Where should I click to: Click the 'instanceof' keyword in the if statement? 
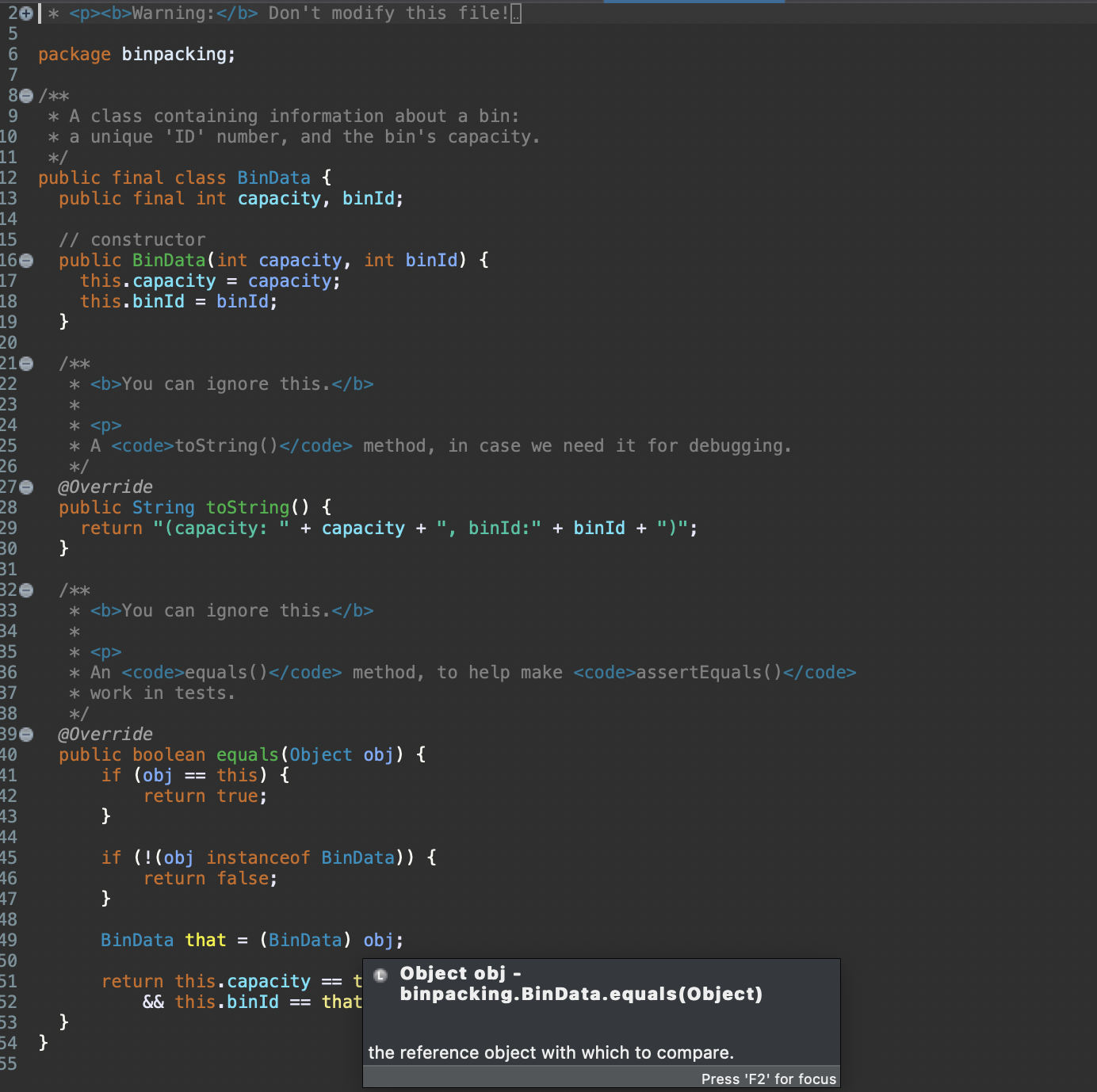point(258,857)
